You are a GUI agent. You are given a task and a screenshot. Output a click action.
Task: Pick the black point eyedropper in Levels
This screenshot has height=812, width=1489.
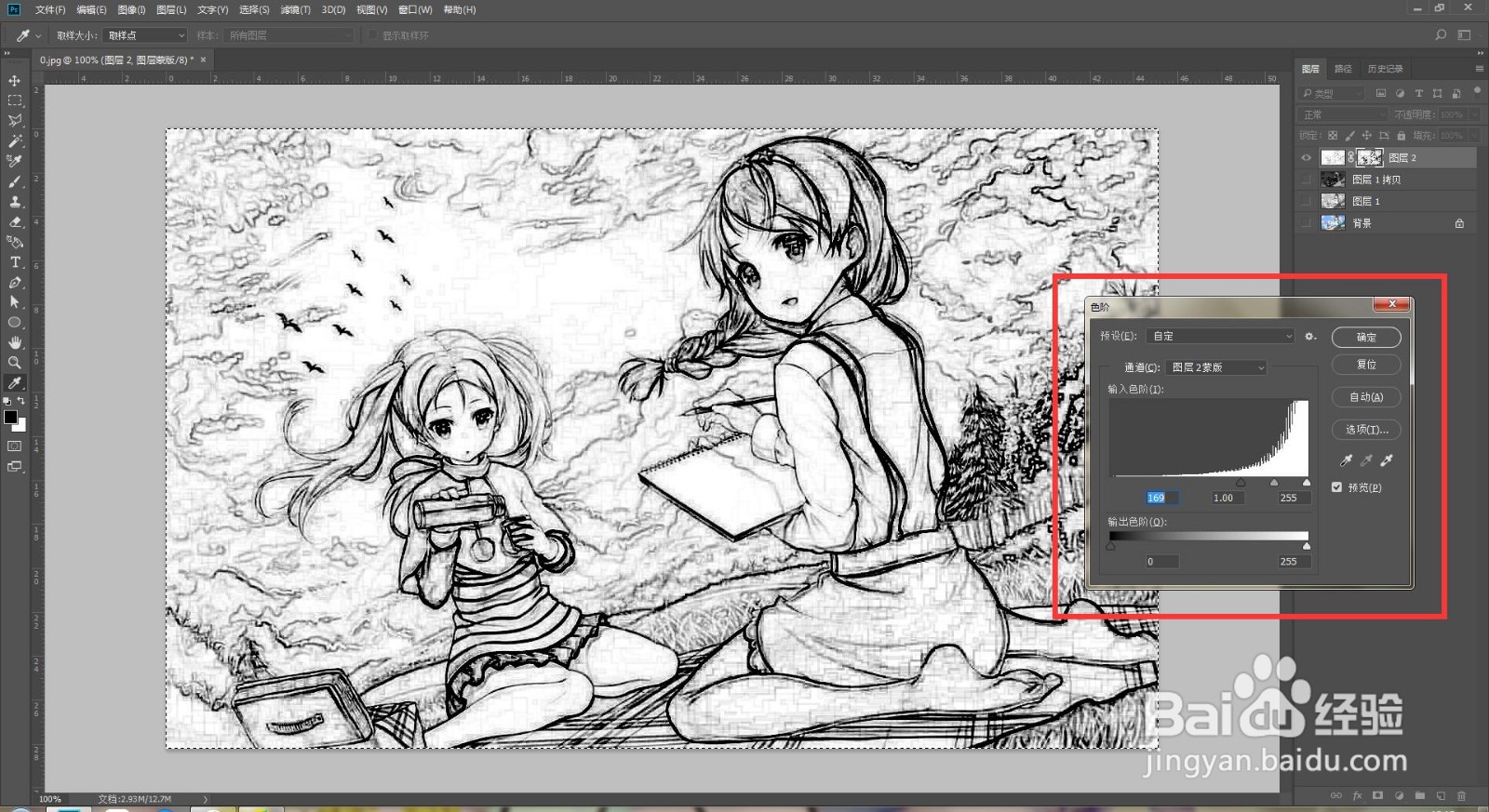point(1346,460)
